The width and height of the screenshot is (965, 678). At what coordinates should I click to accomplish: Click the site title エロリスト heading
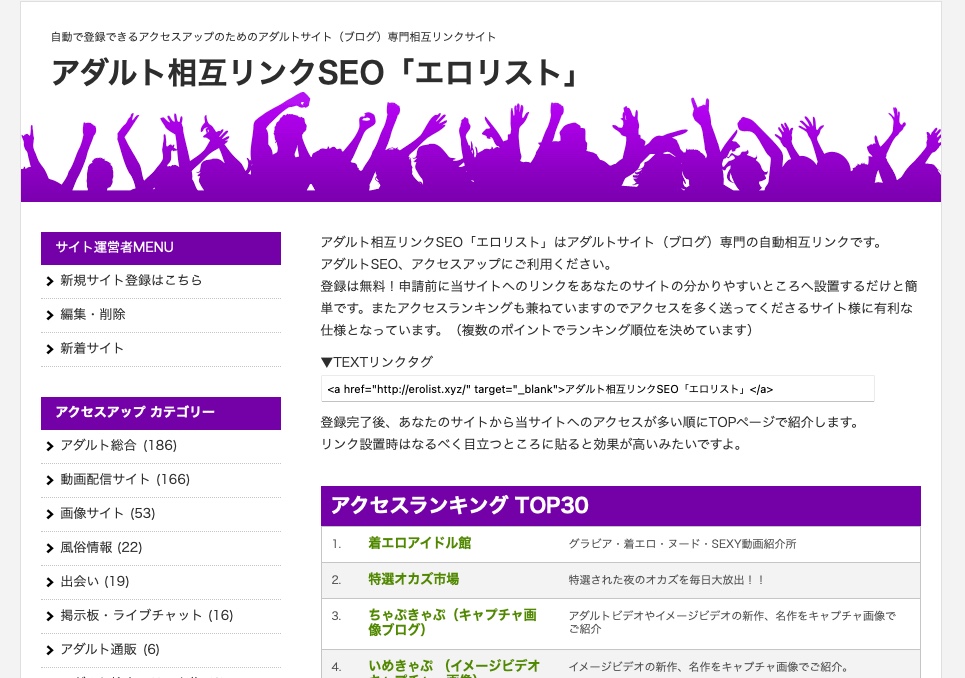tap(315, 73)
